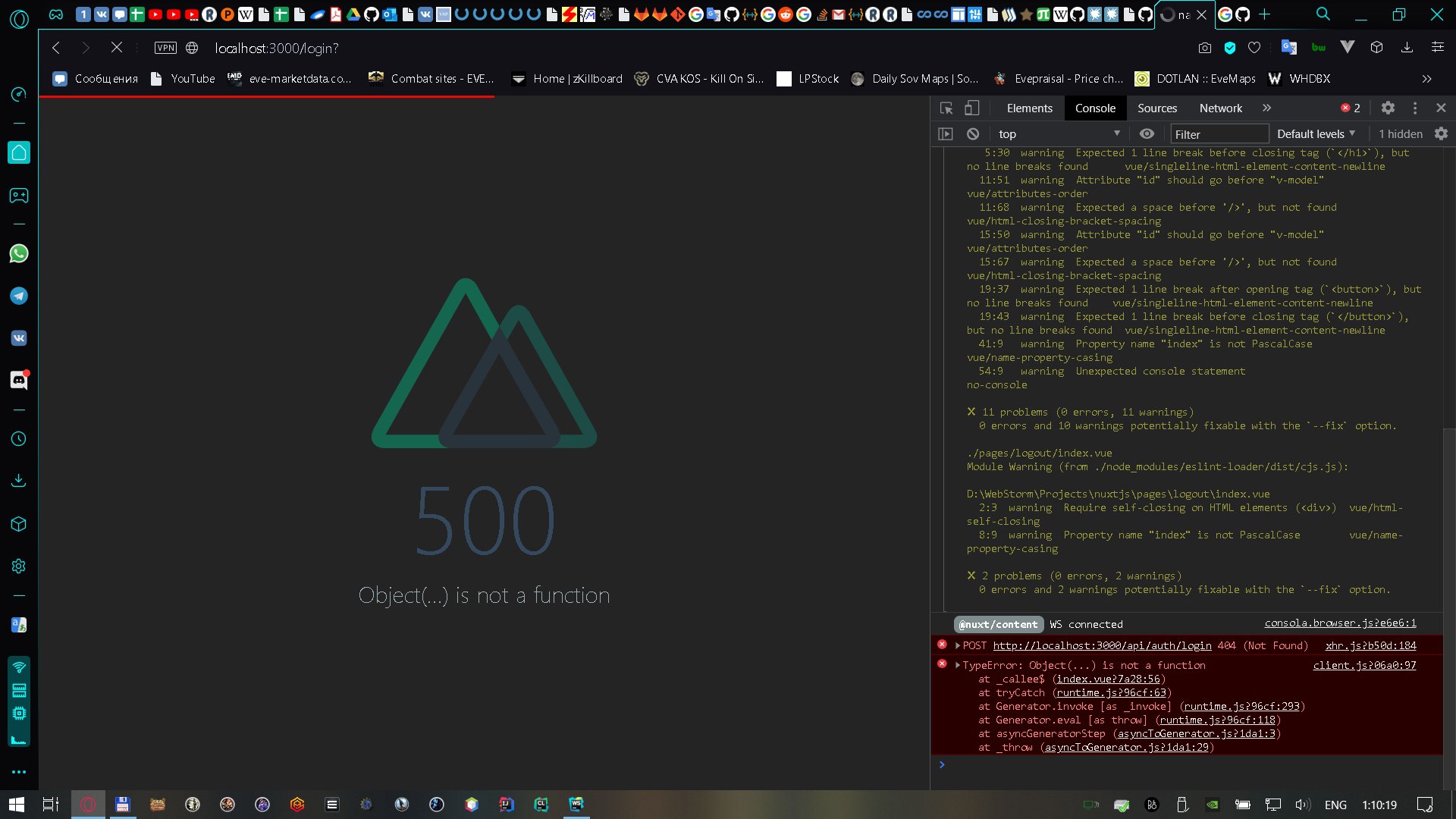
Task: Open Extensions cube icon in sidebar
Action: (19, 524)
